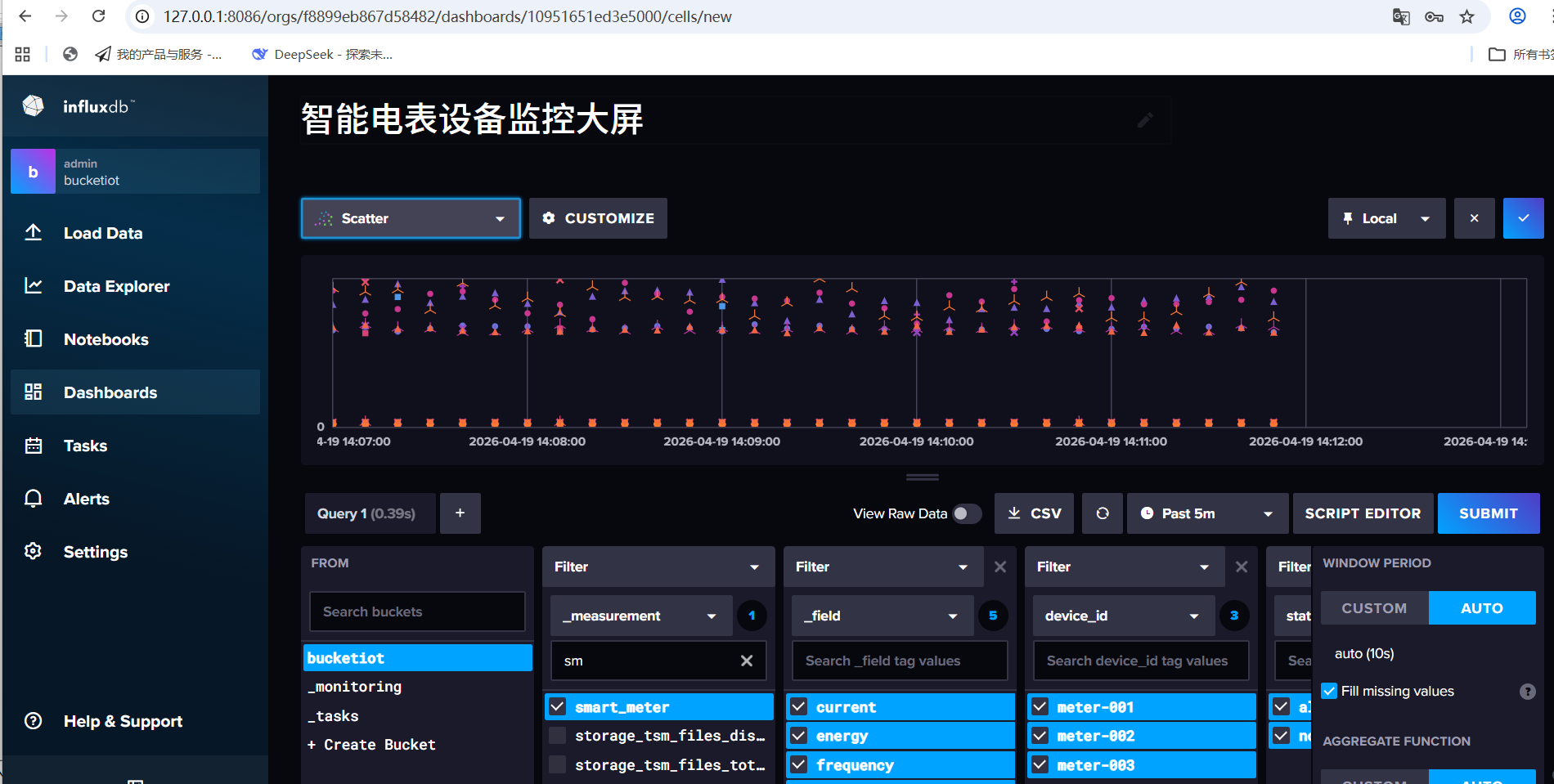Open the browser apps grid shortcut
This screenshot has width=1554, height=784.
click(23, 55)
